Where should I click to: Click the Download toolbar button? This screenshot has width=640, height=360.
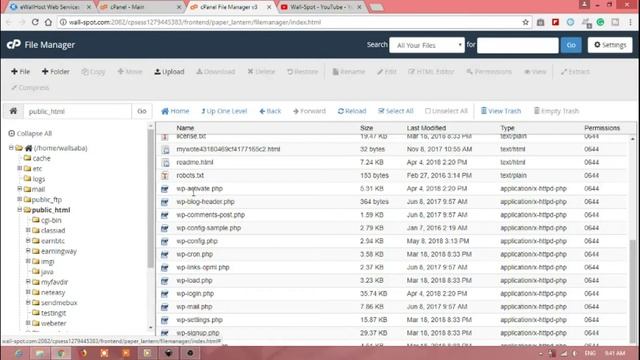(x=216, y=71)
